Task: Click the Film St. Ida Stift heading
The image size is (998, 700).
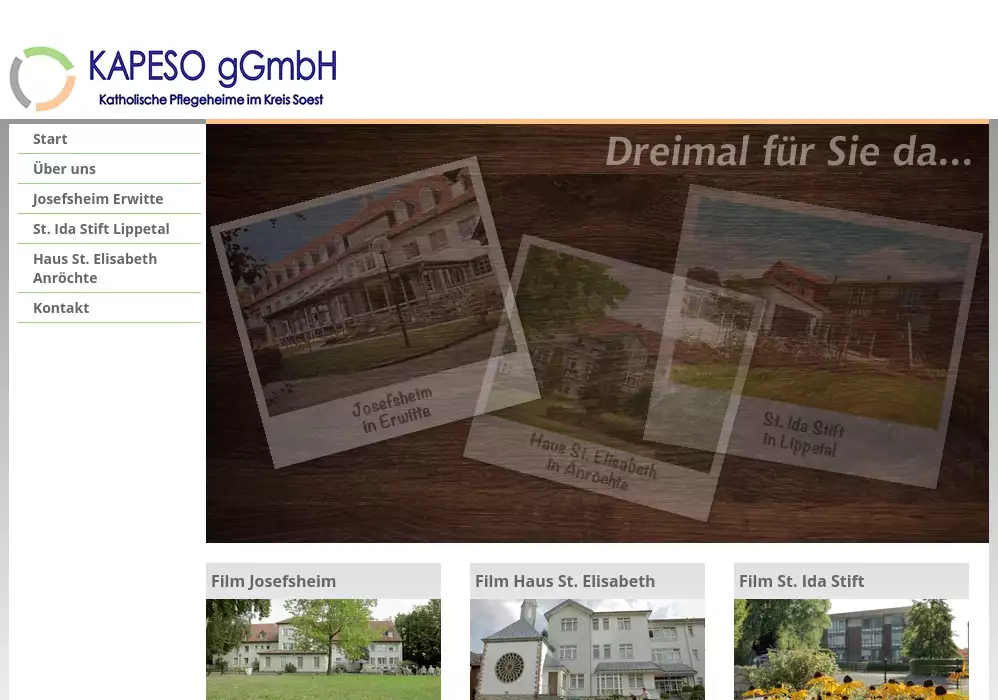Action: (x=802, y=581)
